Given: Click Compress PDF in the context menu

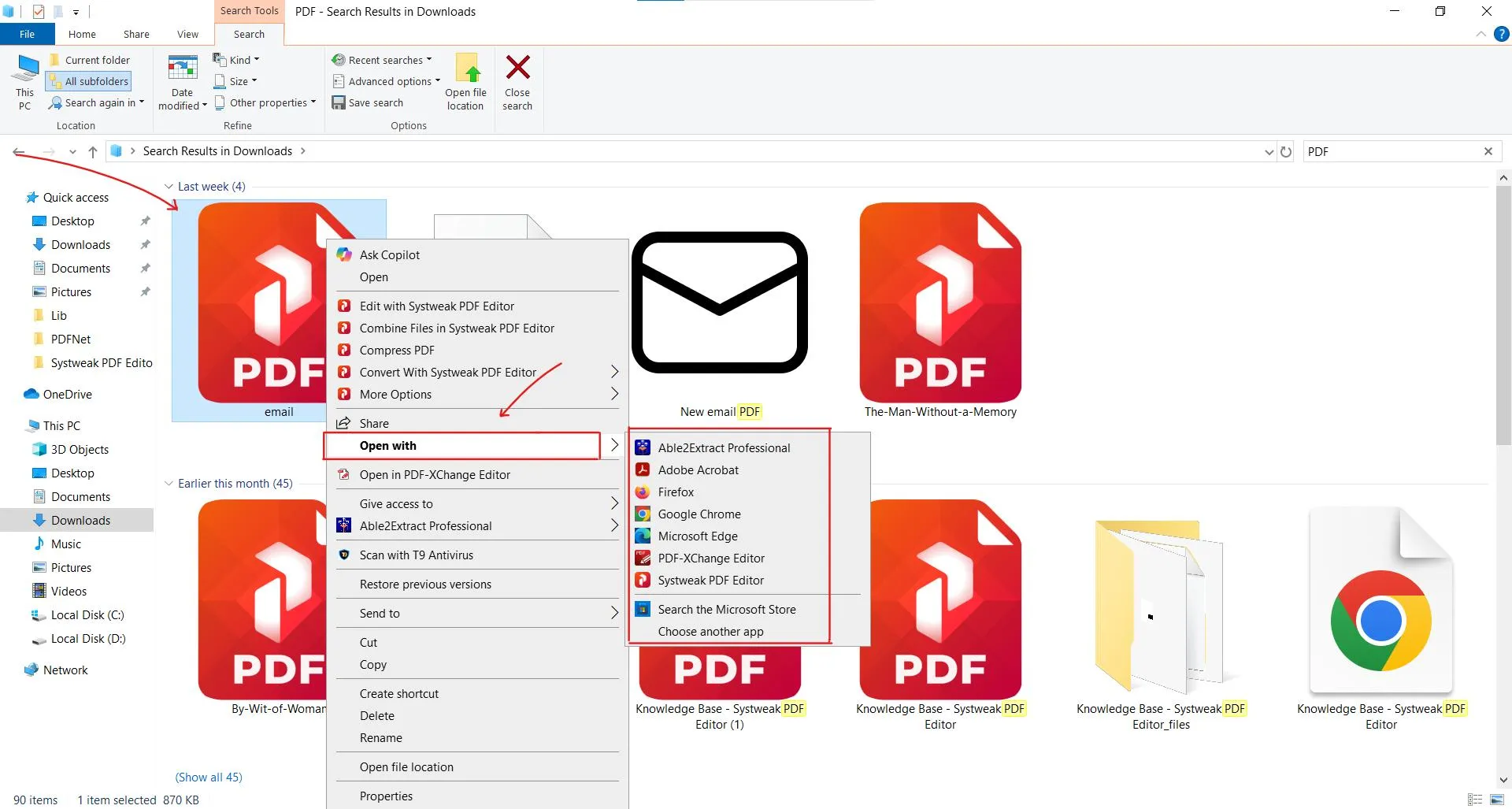Looking at the screenshot, I should tap(397, 351).
